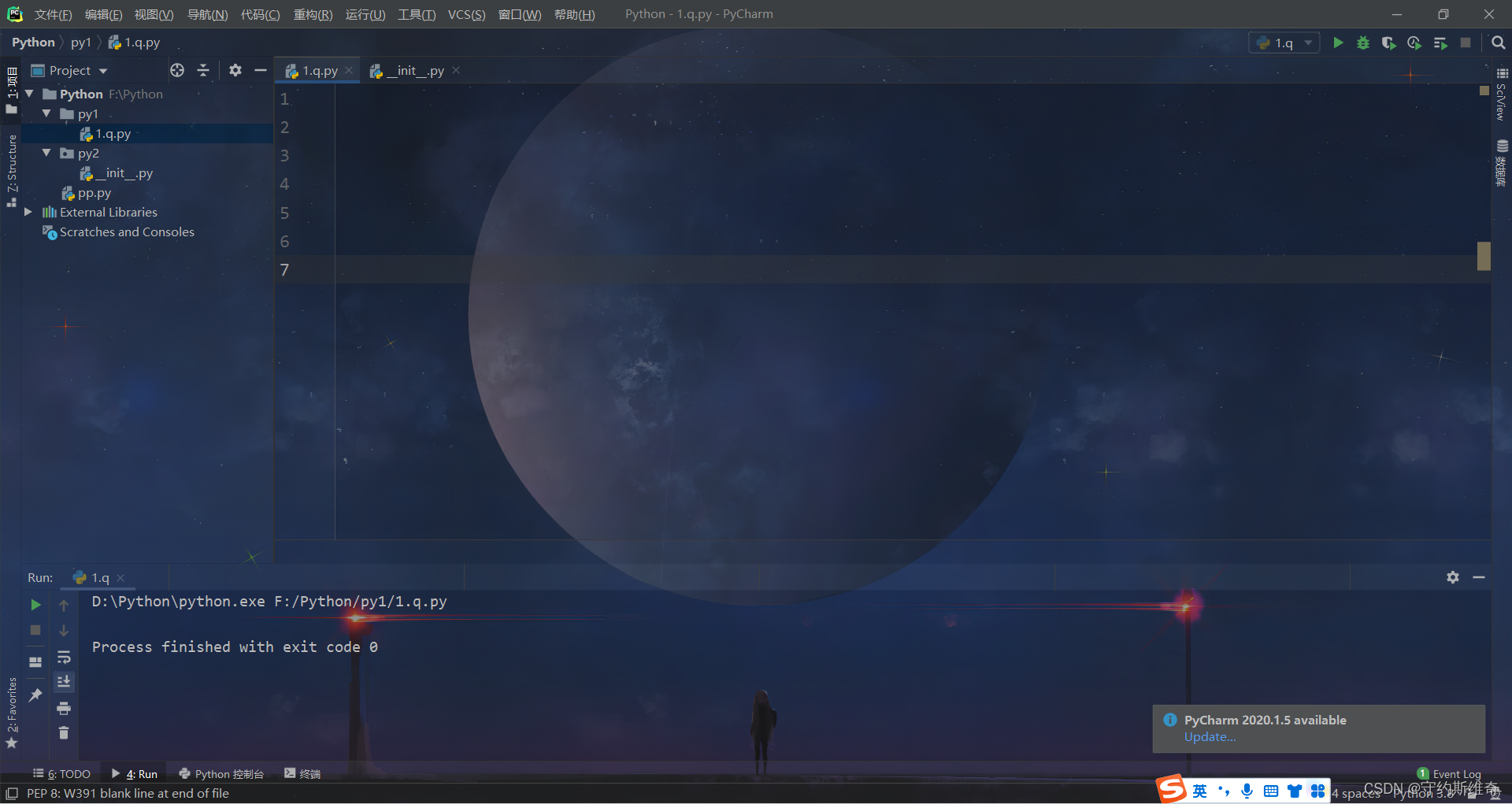The height and width of the screenshot is (804, 1512).
Task: Open the 代码(C) menu
Action: pos(260,14)
